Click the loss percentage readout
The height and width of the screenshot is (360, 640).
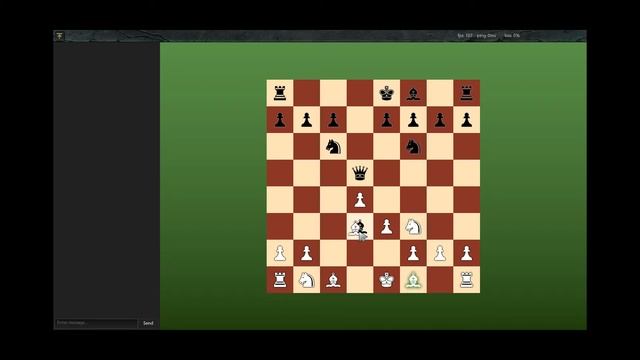pyautogui.click(x=512, y=36)
